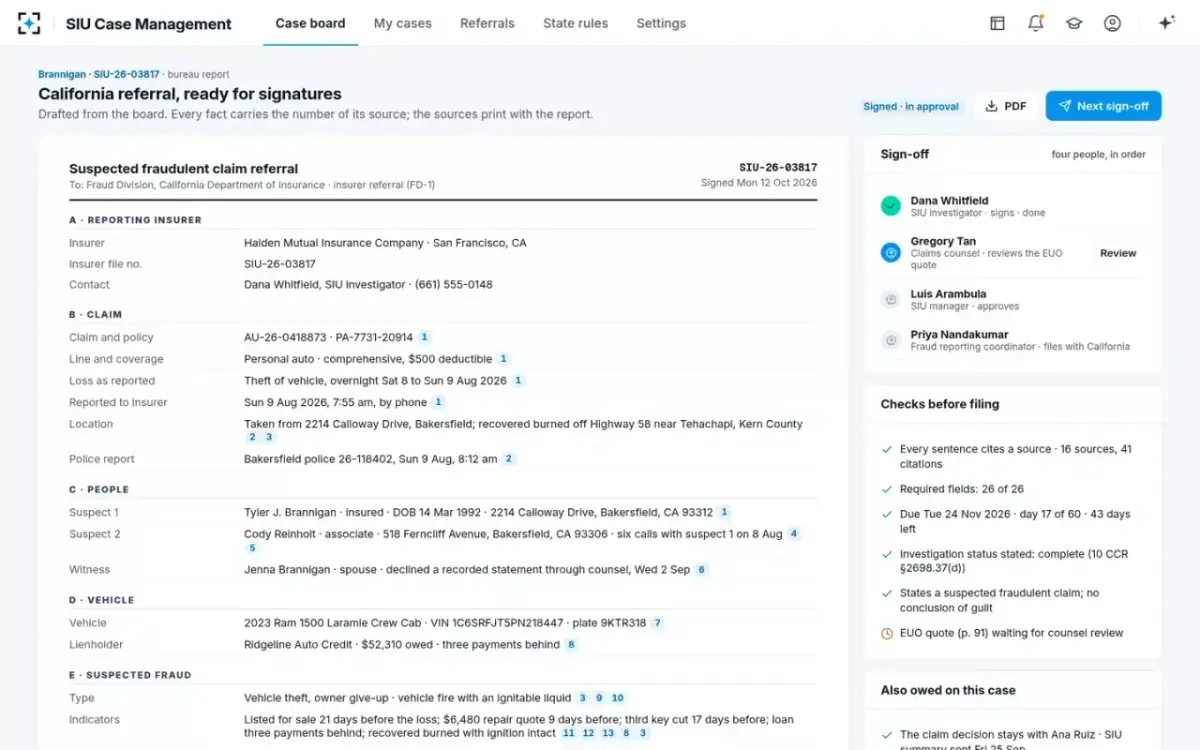Click the Signed in approval status badge

point(911,106)
